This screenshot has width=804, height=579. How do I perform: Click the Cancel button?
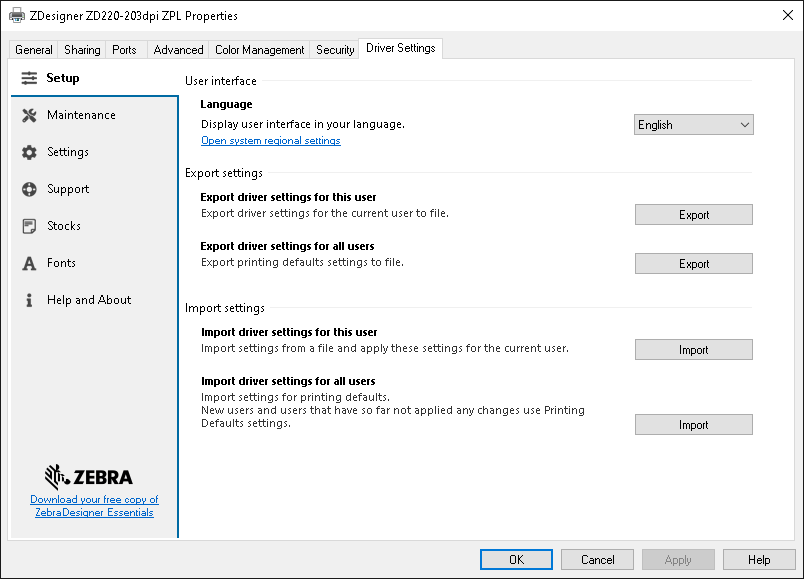597,559
